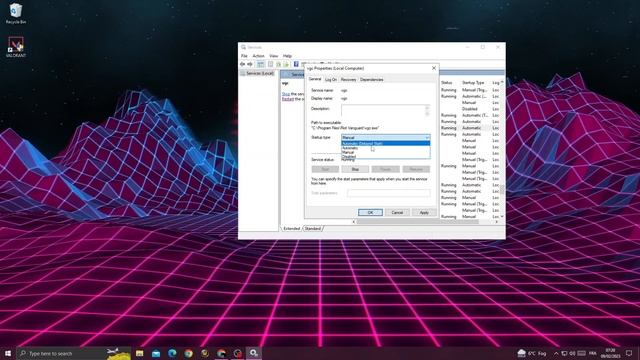Switch to the Recovery tab
640x360 pixels.
pyautogui.click(x=348, y=80)
